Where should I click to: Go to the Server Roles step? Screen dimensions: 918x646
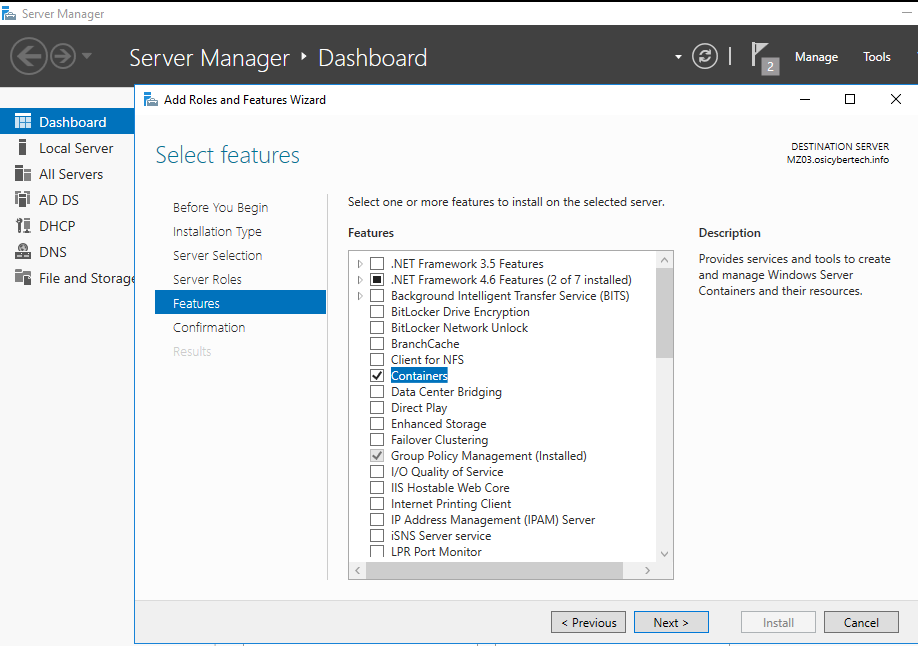coord(207,279)
